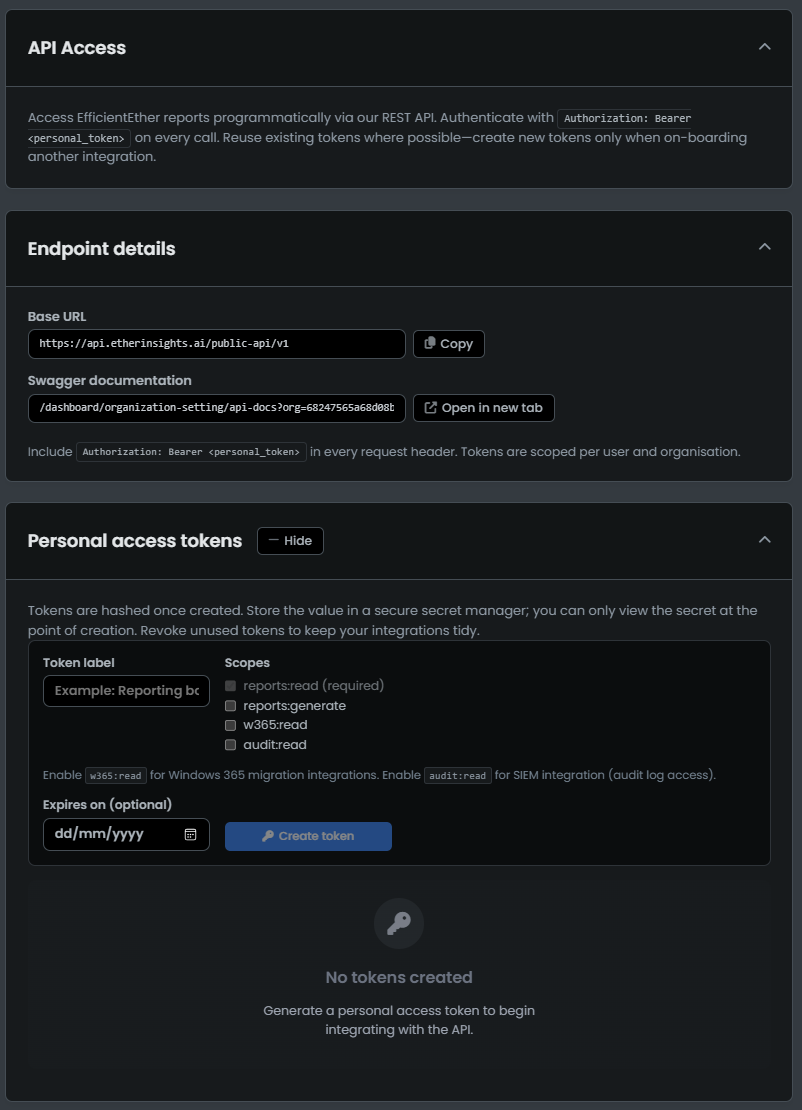Open Swagger documentation in new tab

pyautogui.click(x=483, y=408)
